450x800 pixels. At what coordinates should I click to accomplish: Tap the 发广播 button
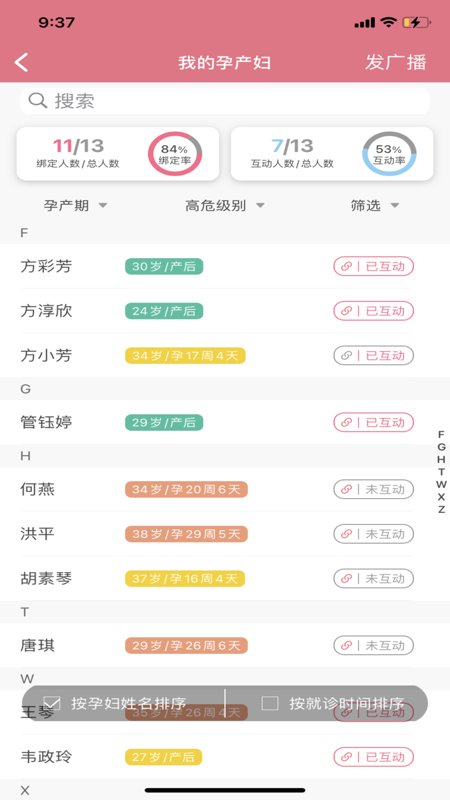click(395, 62)
